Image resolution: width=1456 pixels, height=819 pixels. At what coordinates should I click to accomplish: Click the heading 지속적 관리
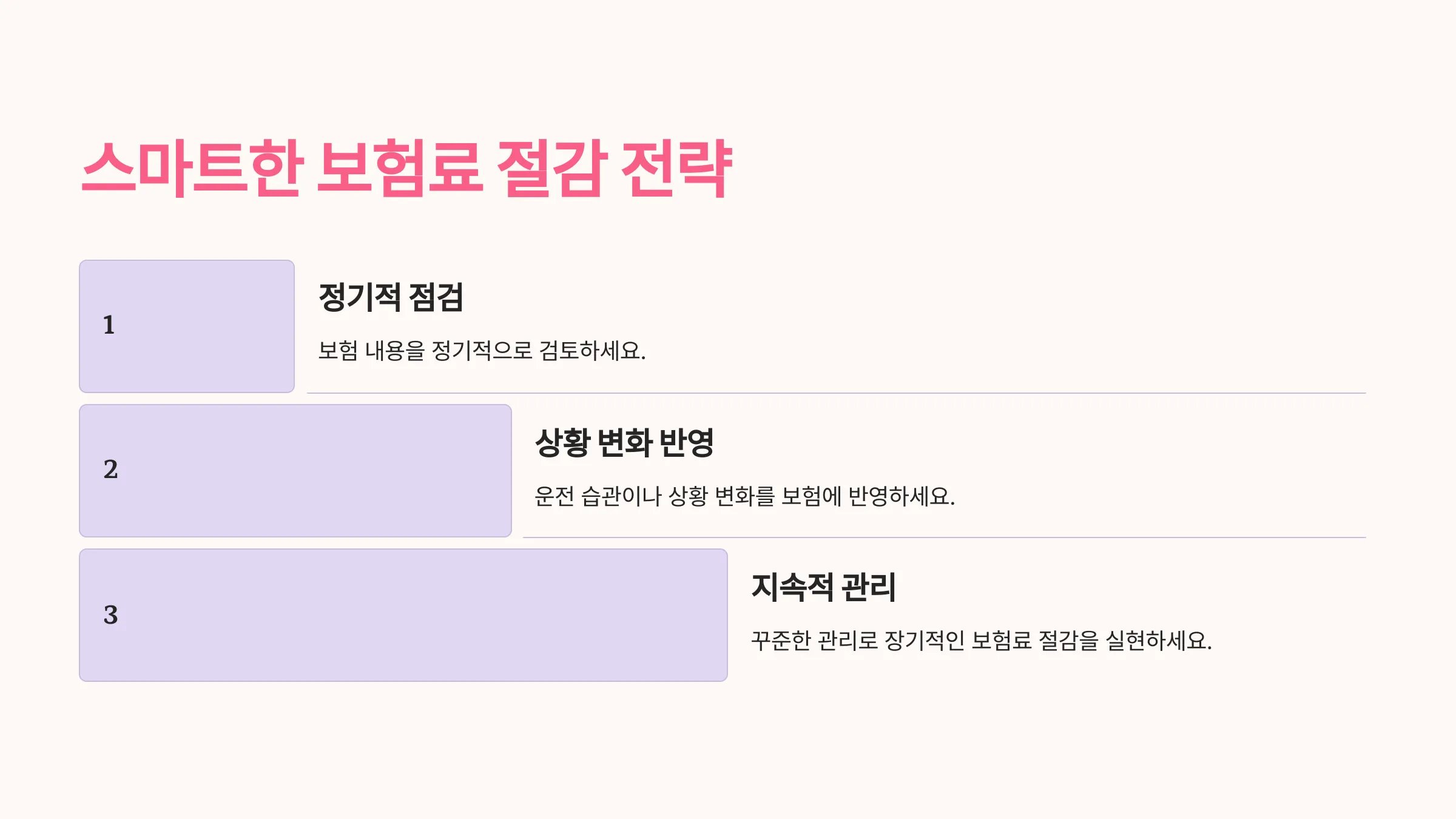[823, 587]
